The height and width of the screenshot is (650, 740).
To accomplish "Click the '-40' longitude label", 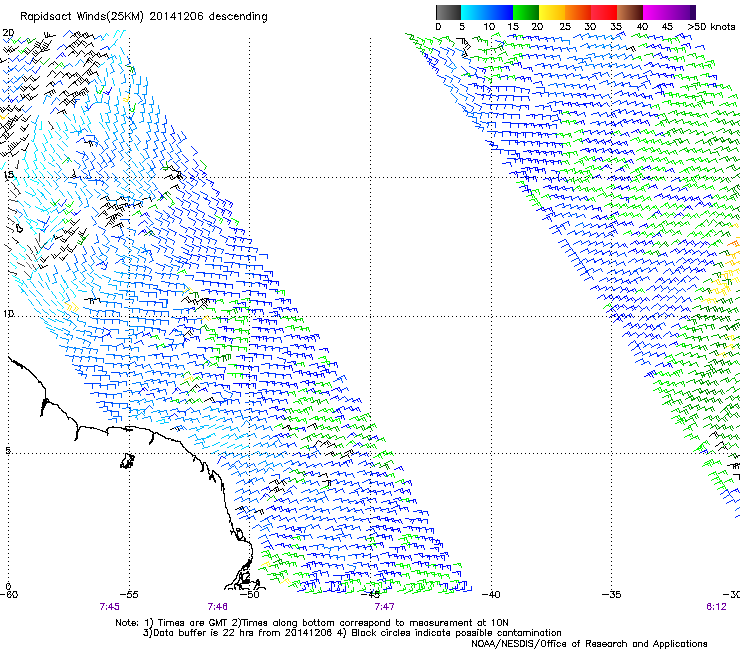I will point(491,595).
